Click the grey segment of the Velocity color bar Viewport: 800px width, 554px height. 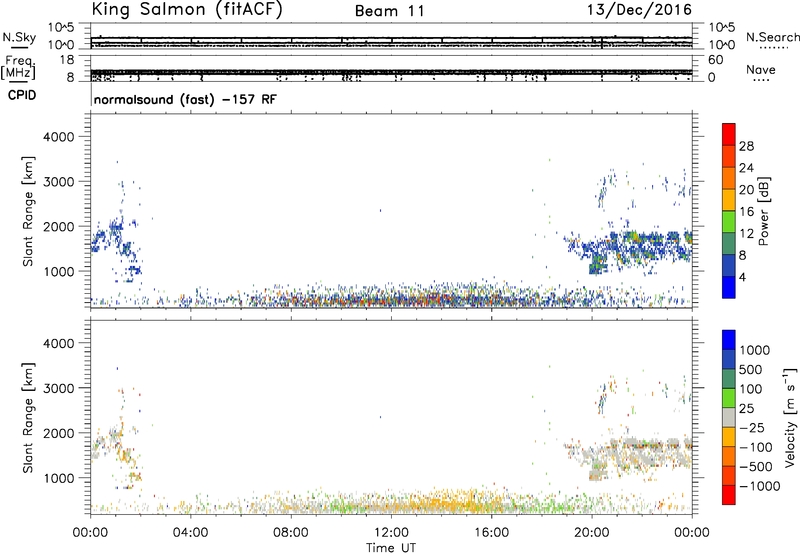coord(729,418)
